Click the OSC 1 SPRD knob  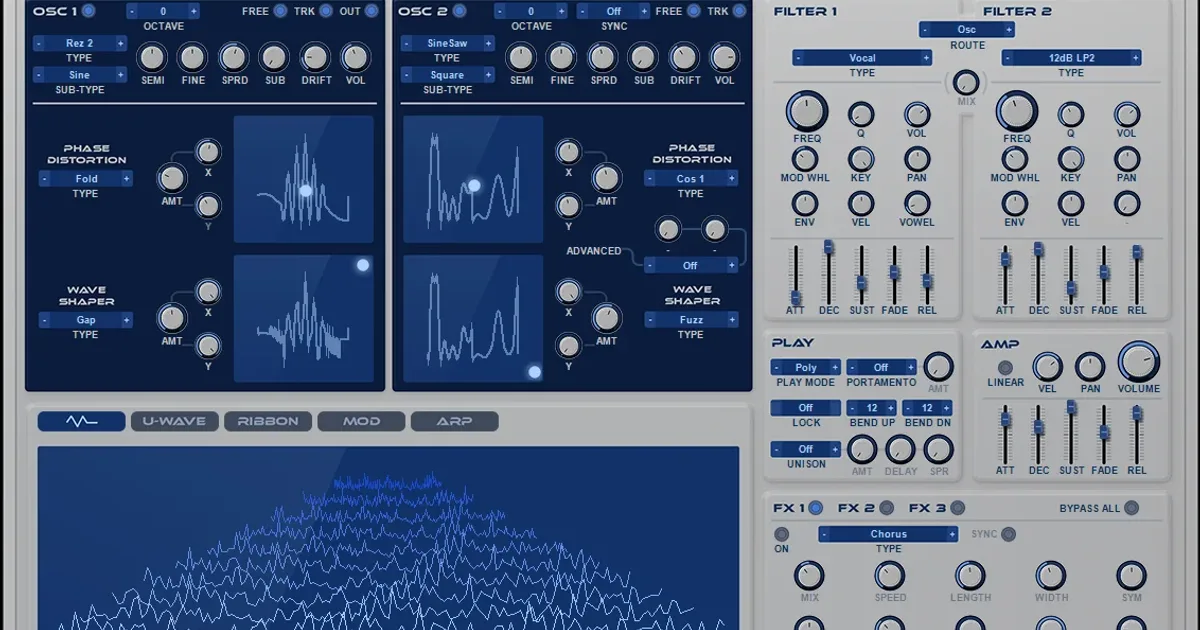[x=234, y=57]
